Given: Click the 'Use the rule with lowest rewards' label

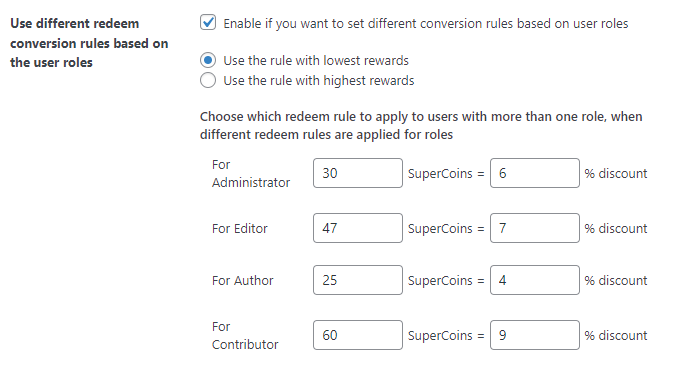Looking at the screenshot, I should tap(316, 61).
